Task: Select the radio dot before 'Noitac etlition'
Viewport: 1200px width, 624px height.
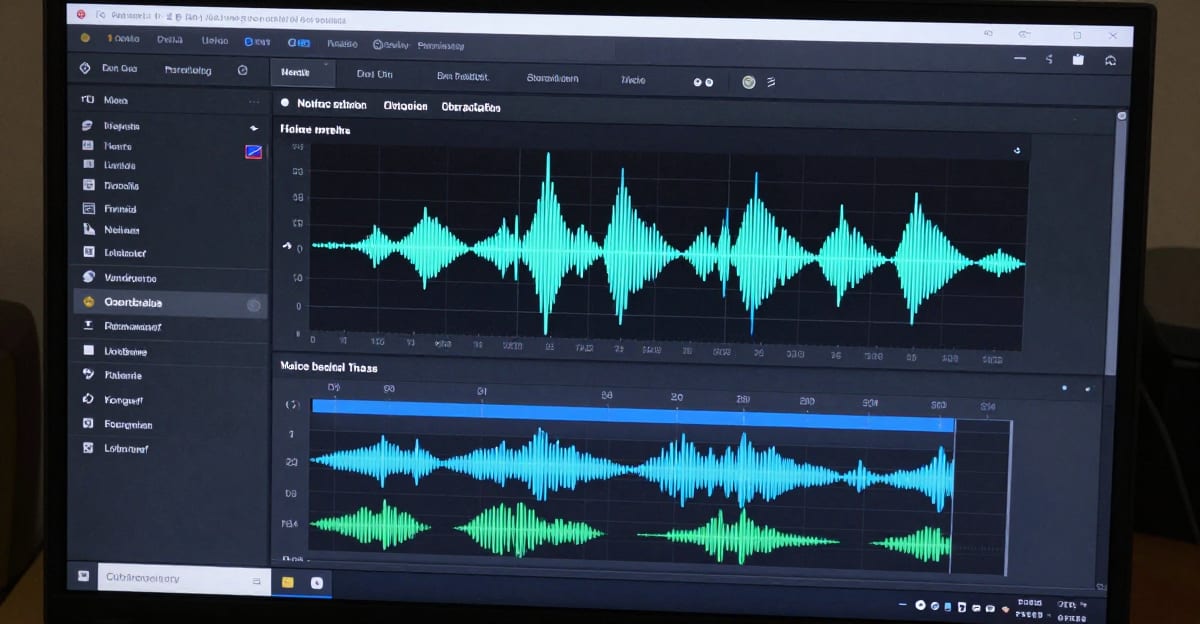Action: tap(285, 103)
